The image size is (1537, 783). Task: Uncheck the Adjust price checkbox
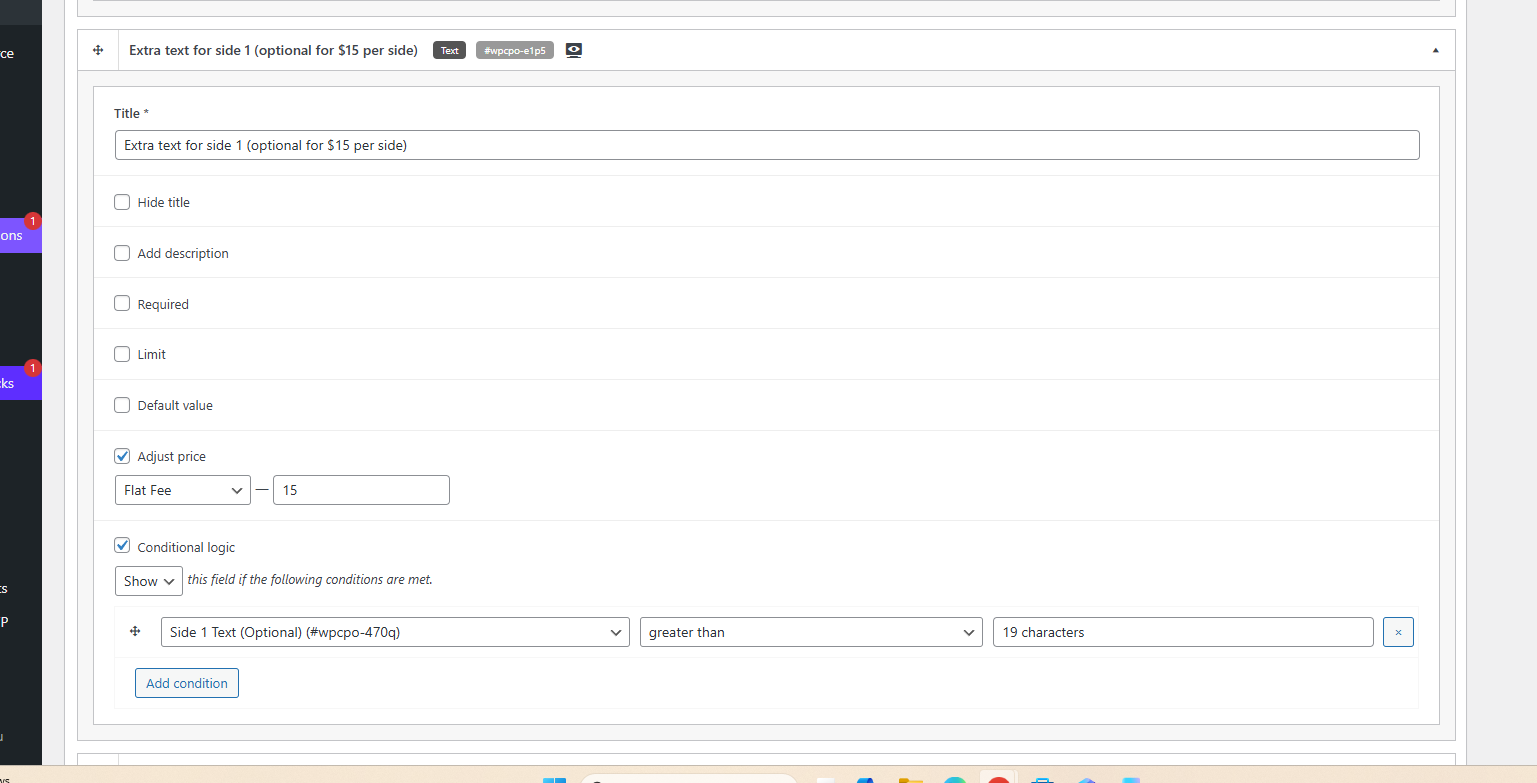(122, 456)
